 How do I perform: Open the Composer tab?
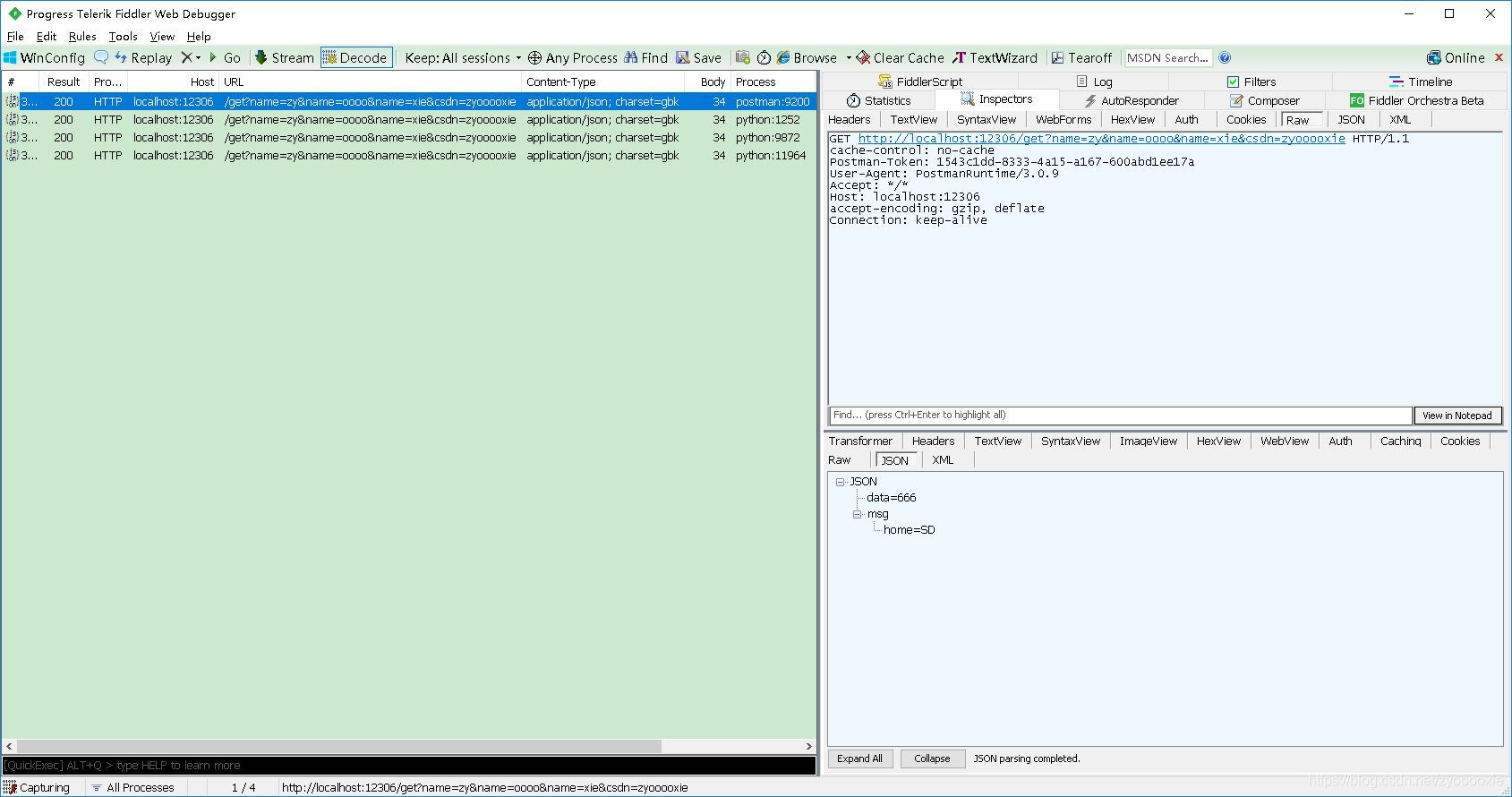[x=1264, y=100]
